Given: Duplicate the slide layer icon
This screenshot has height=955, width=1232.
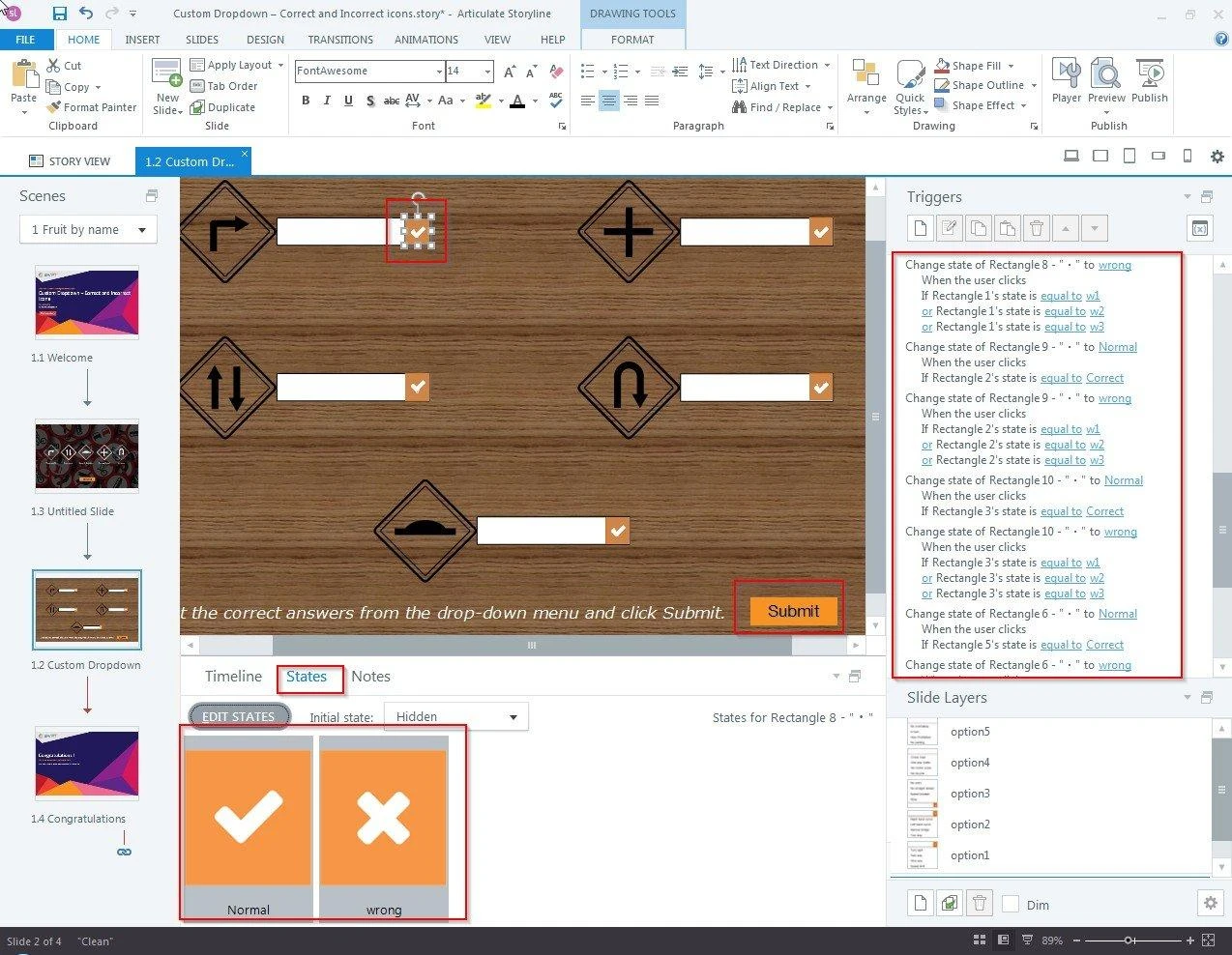Looking at the screenshot, I should pyautogui.click(x=950, y=903).
